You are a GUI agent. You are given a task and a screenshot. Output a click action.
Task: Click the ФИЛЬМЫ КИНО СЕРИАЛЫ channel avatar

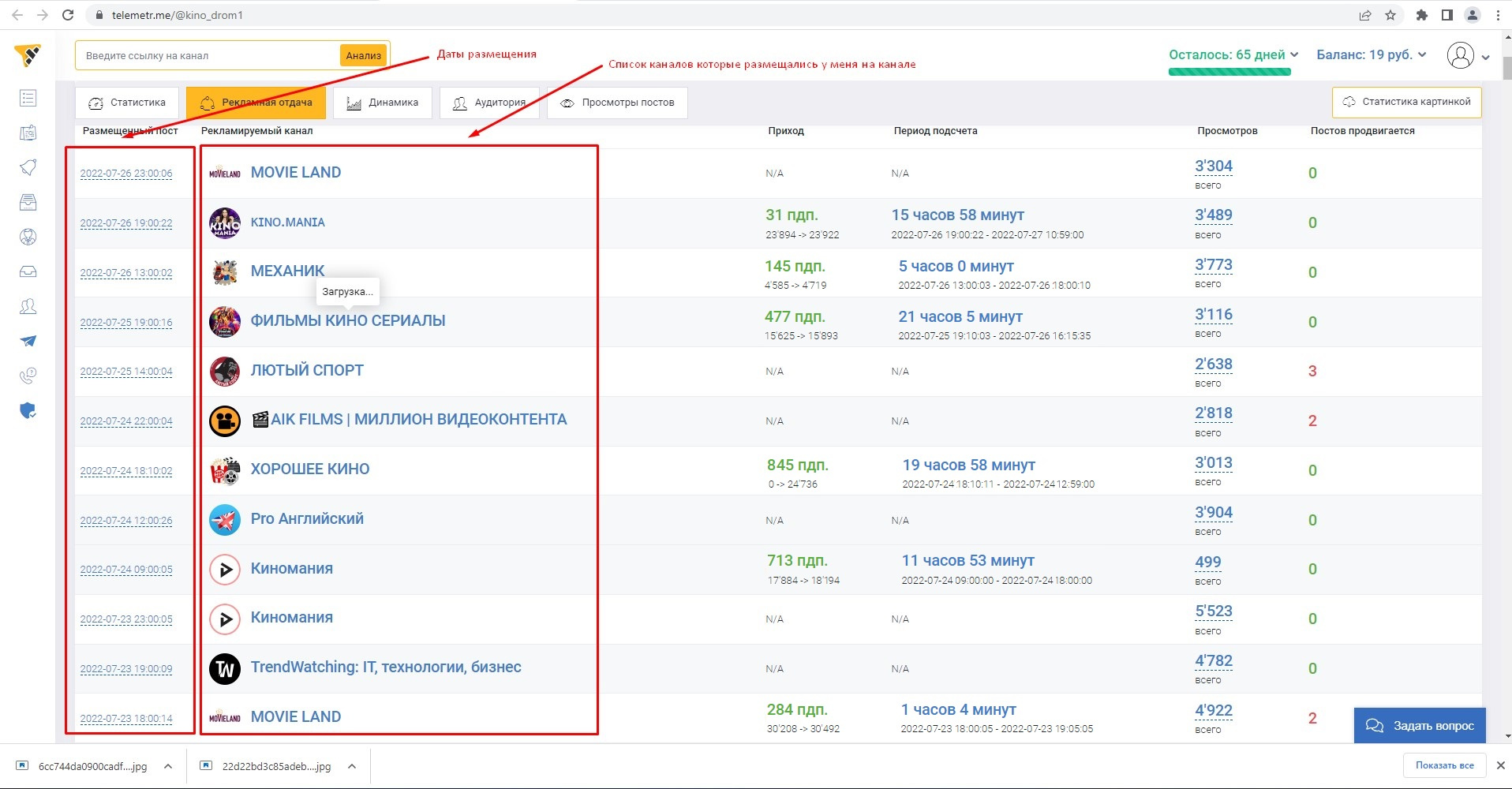[x=225, y=322]
